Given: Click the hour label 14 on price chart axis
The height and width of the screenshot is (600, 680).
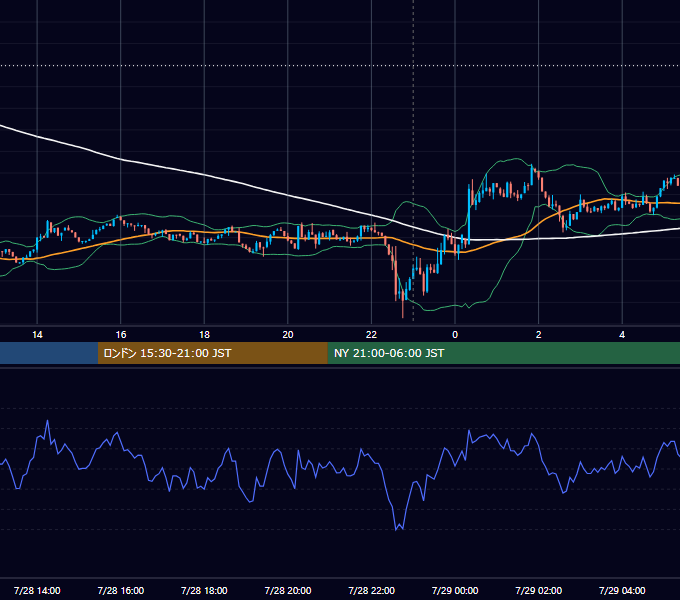Looking at the screenshot, I should coord(37,335).
